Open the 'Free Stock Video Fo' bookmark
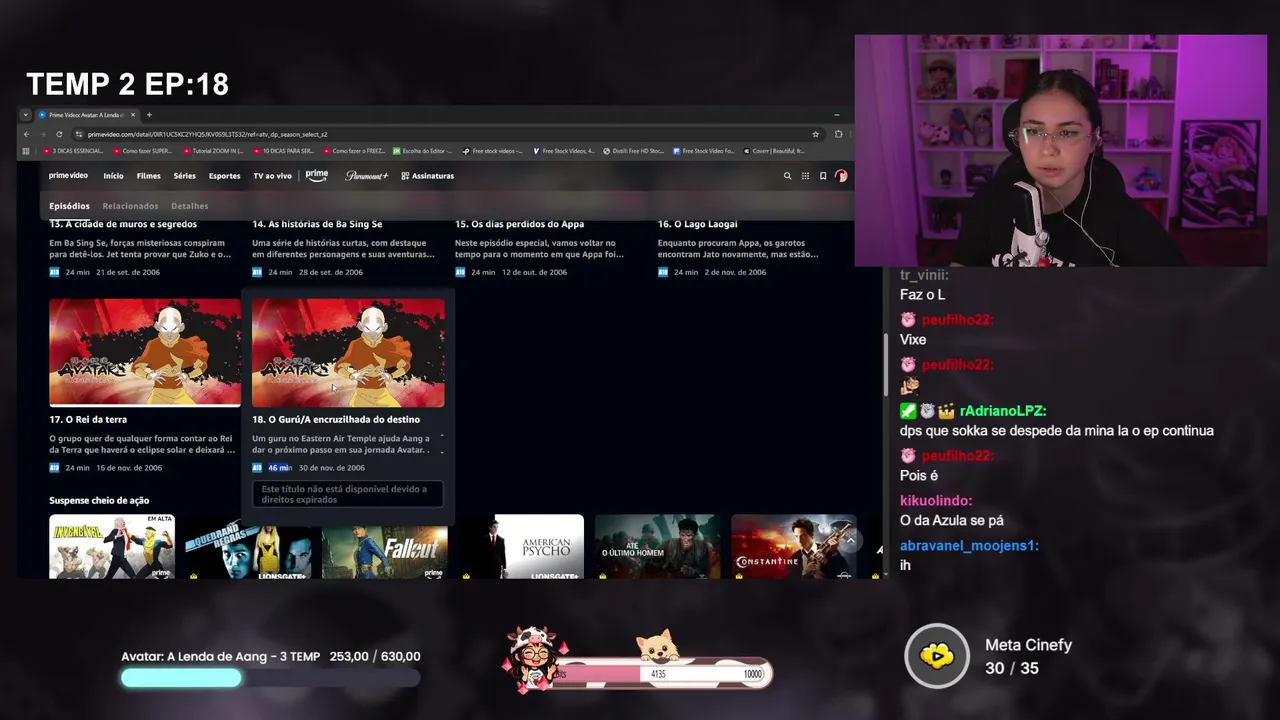The width and height of the screenshot is (1280, 720). click(704, 151)
